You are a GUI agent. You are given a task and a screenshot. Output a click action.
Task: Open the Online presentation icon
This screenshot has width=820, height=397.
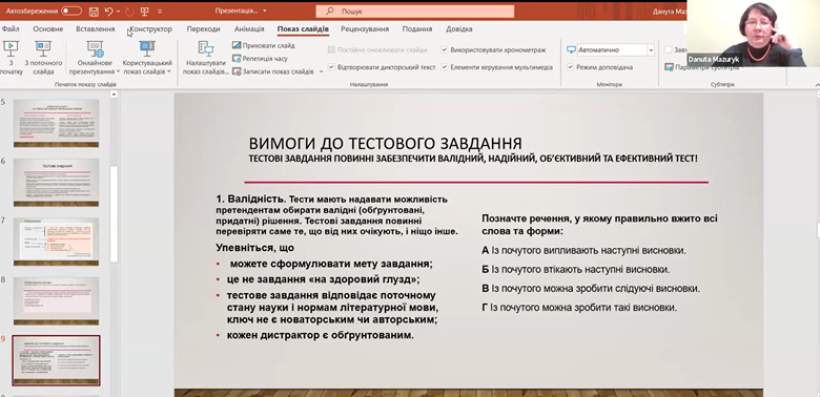point(95,49)
